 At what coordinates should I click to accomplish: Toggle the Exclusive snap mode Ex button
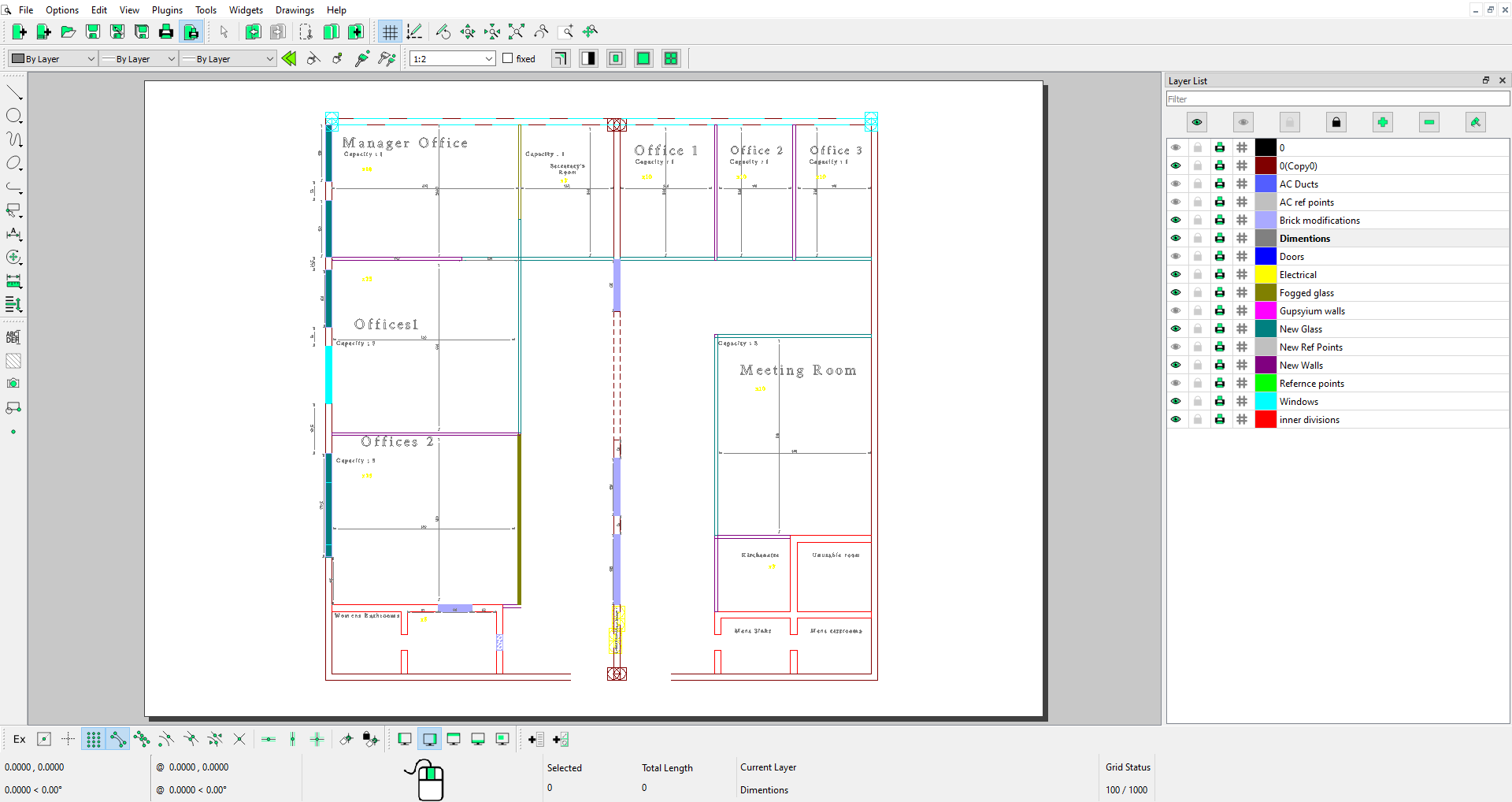point(20,739)
